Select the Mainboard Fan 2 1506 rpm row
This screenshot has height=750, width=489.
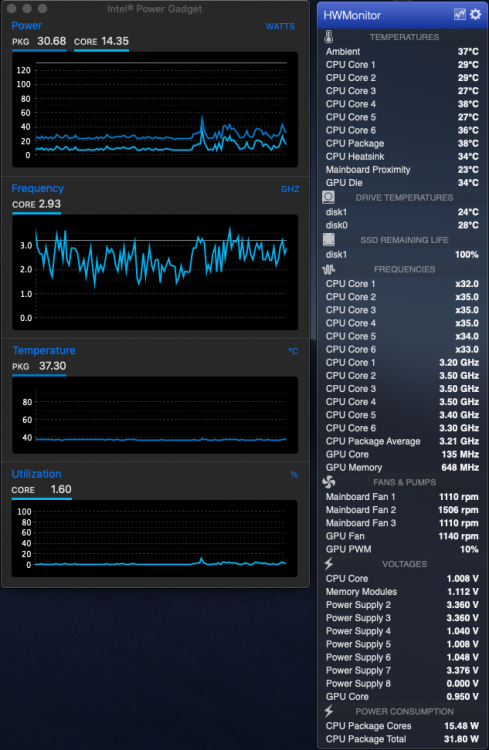click(402, 510)
